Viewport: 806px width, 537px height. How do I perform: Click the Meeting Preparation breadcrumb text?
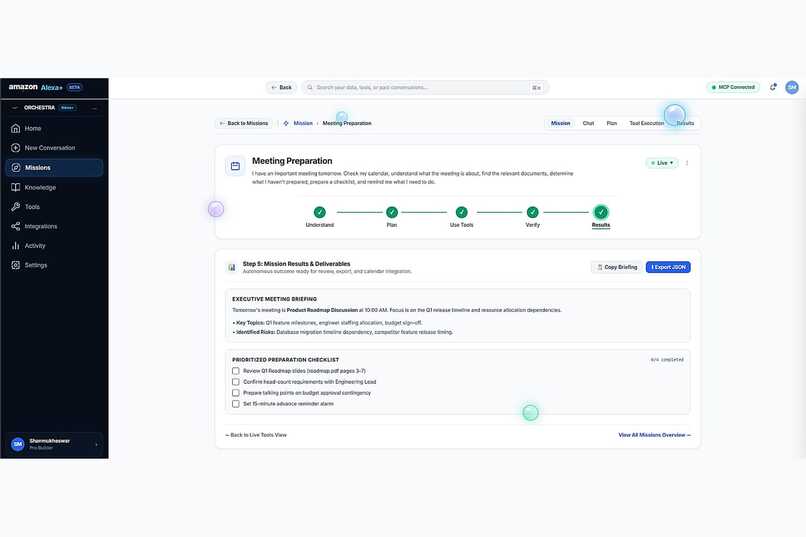[x=347, y=123]
